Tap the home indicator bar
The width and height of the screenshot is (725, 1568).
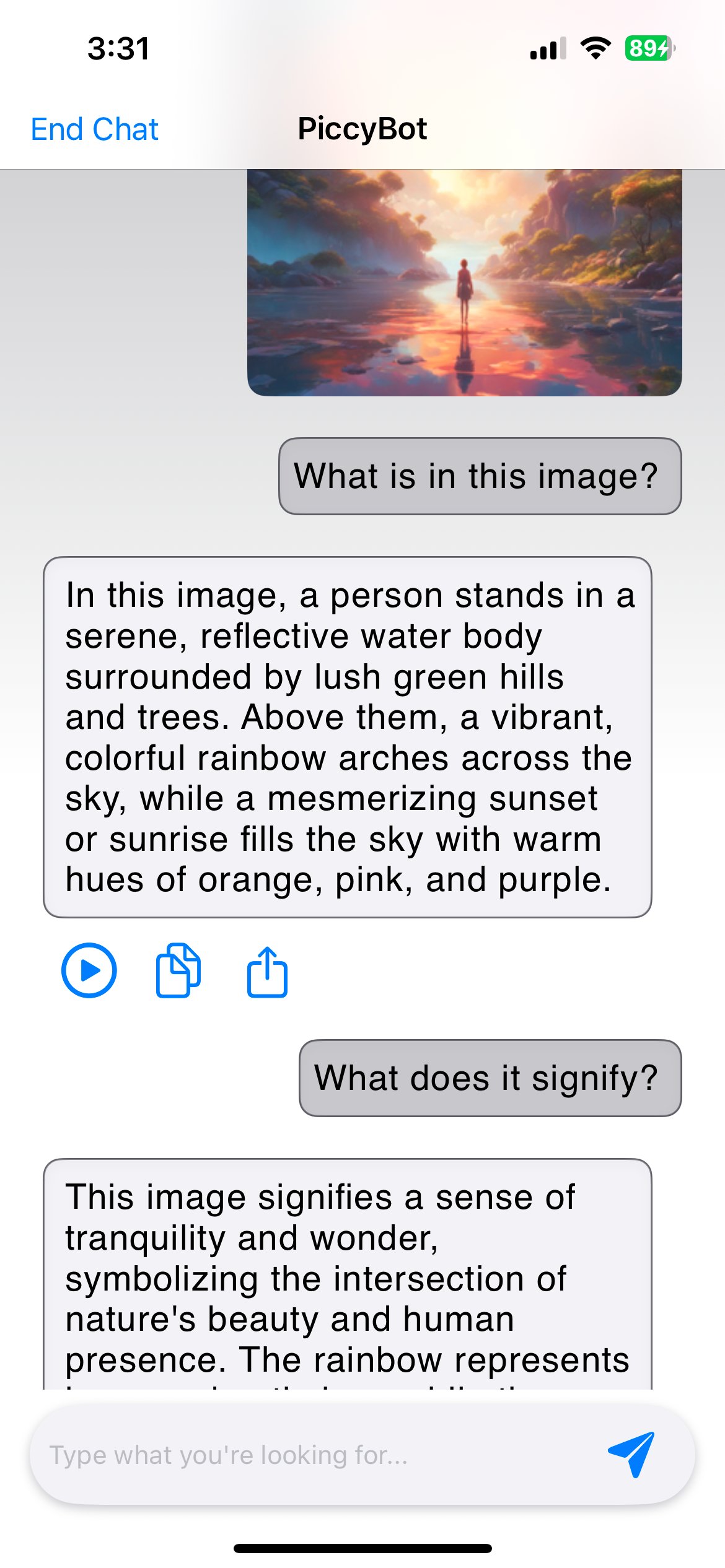coord(362,1548)
